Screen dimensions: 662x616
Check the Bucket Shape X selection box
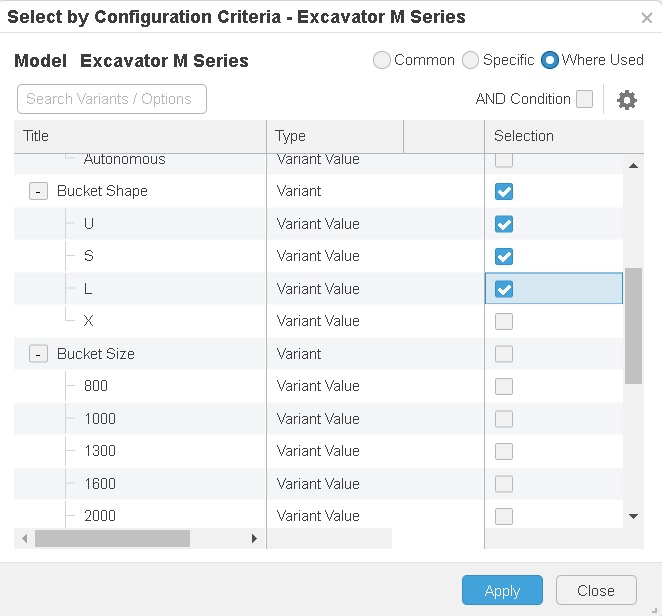pyautogui.click(x=504, y=321)
